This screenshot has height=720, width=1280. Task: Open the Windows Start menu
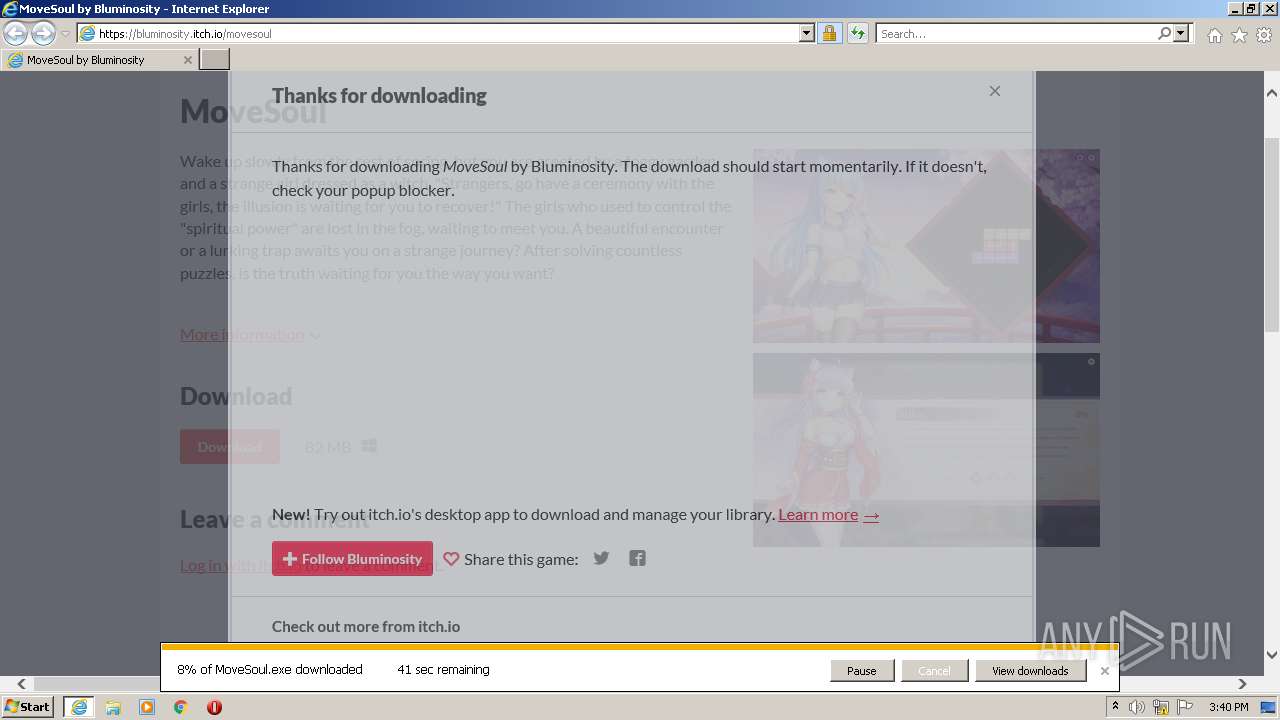click(27, 707)
